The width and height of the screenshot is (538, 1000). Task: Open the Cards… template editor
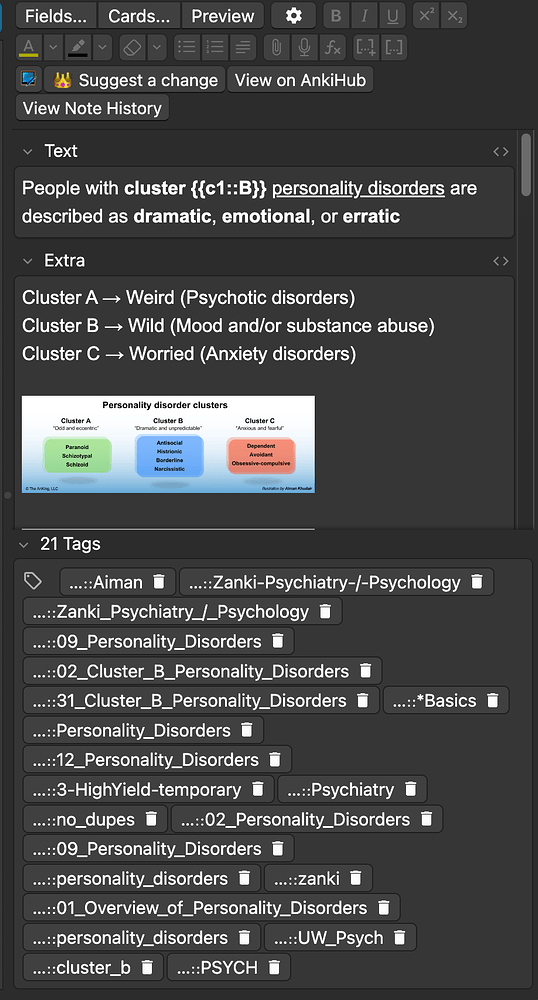pyautogui.click(x=139, y=16)
